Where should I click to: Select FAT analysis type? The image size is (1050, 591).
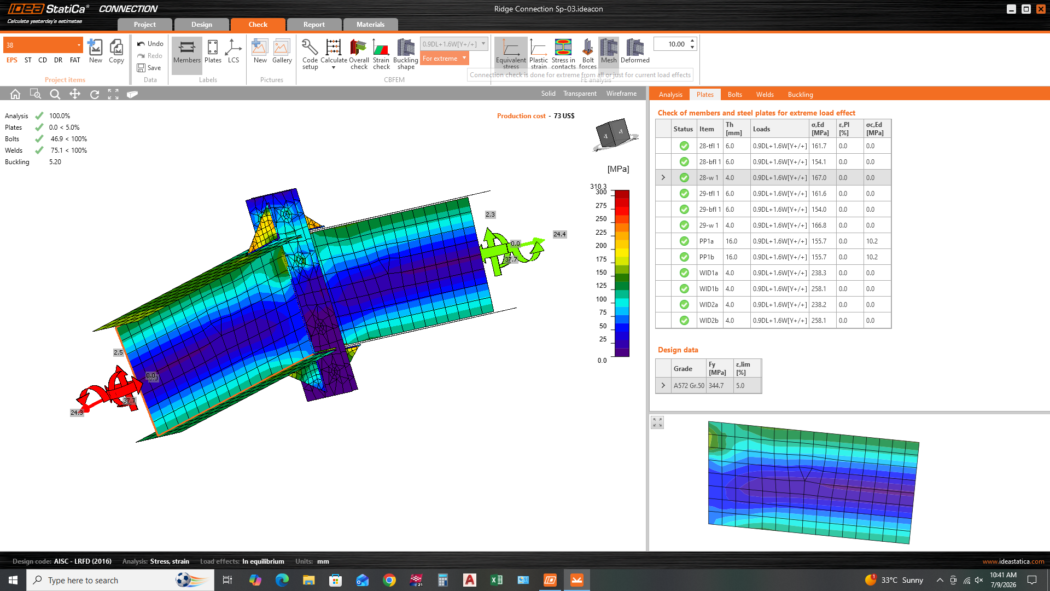coord(75,60)
